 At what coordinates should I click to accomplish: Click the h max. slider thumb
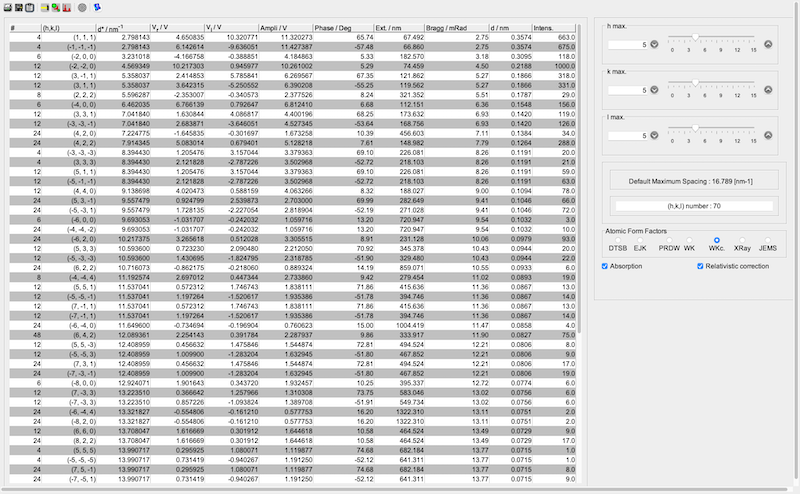(695, 37)
